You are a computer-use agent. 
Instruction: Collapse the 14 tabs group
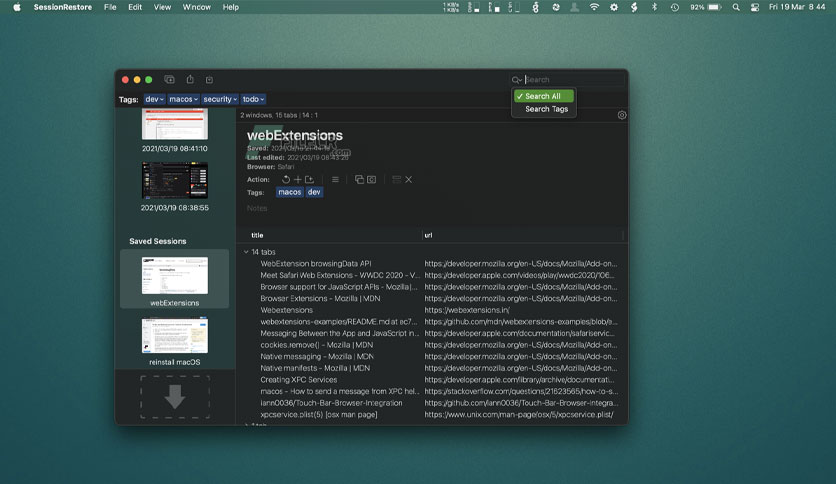(246, 252)
